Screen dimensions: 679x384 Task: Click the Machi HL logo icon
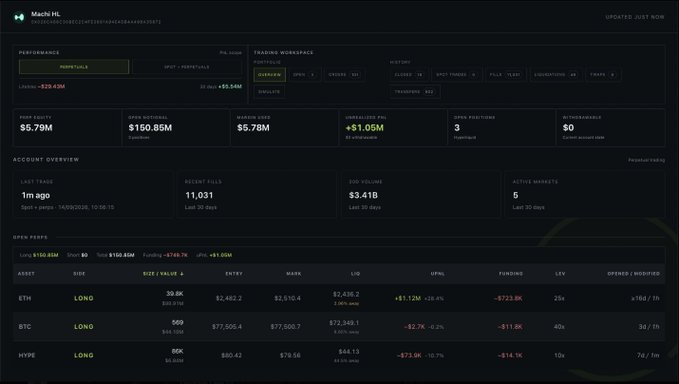[19, 17]
